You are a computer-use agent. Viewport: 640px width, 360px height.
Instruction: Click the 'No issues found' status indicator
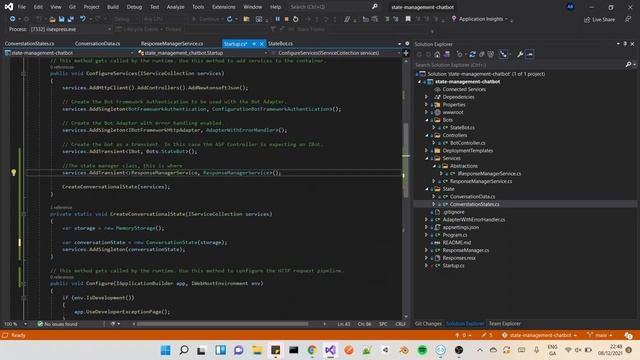[x=57, y=324]
